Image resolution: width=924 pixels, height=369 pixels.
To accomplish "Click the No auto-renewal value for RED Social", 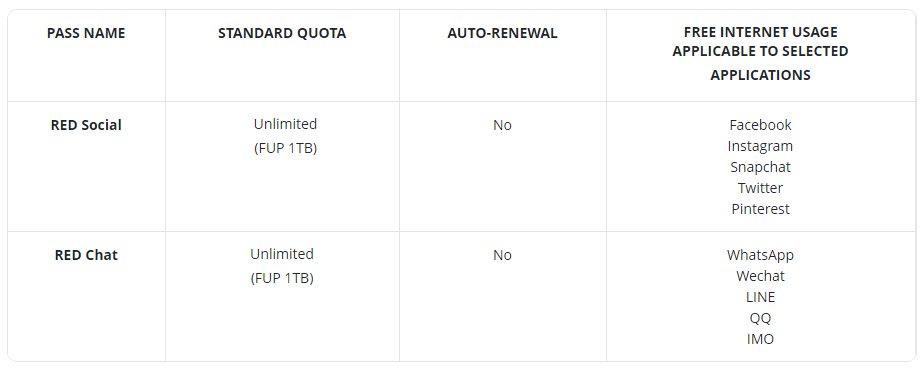I will coord(502,125).
